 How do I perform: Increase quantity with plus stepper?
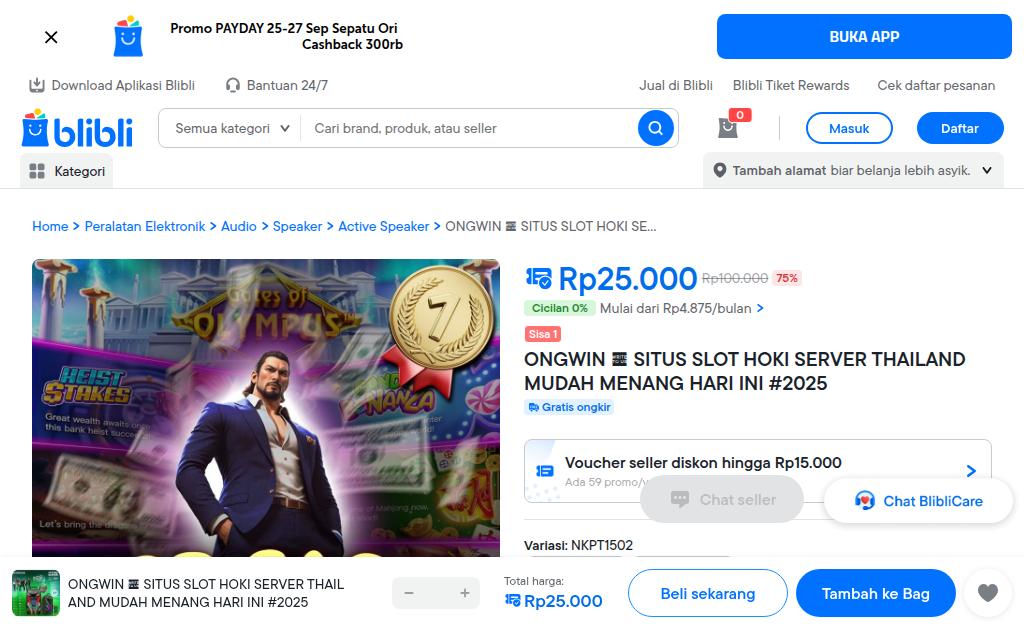tap(464, 593)
